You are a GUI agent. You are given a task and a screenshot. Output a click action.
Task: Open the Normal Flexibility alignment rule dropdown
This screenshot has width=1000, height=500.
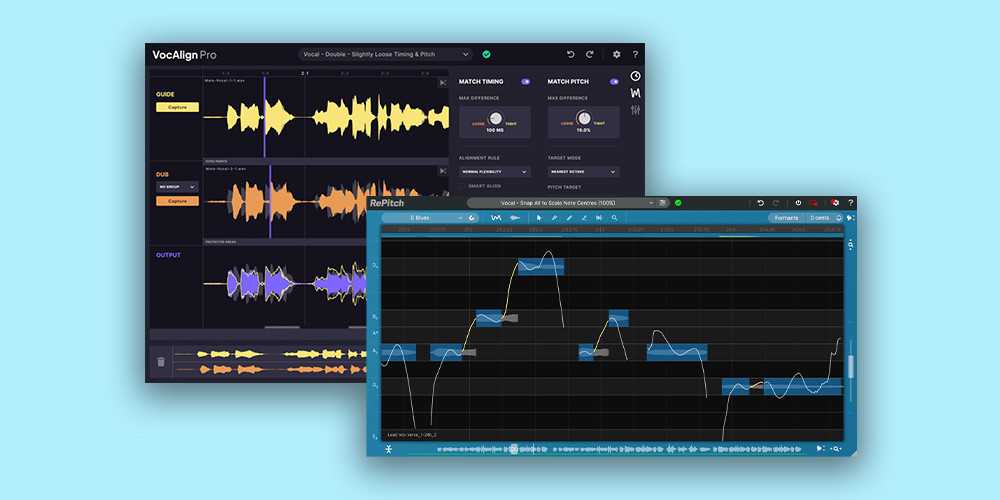click(x=494, y=172)
